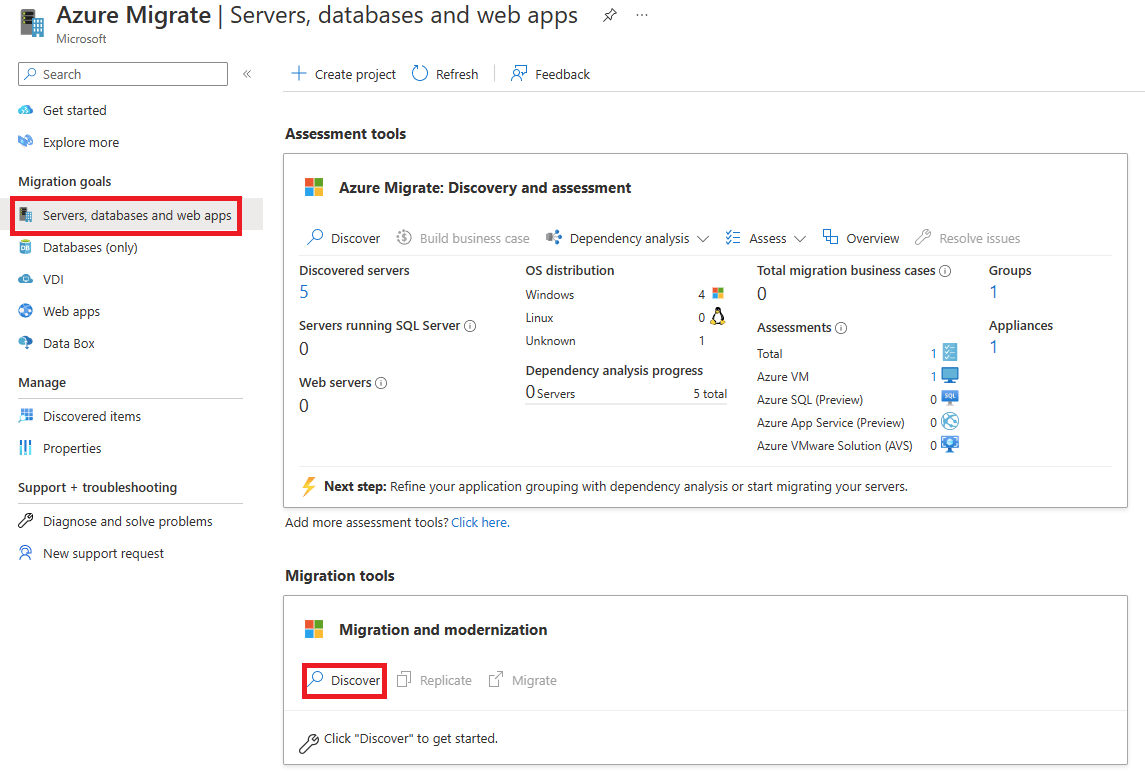This screenshot has width=1145, height=771.
Task: Click Migrate in Migration tools
Action: click(522, 680)
